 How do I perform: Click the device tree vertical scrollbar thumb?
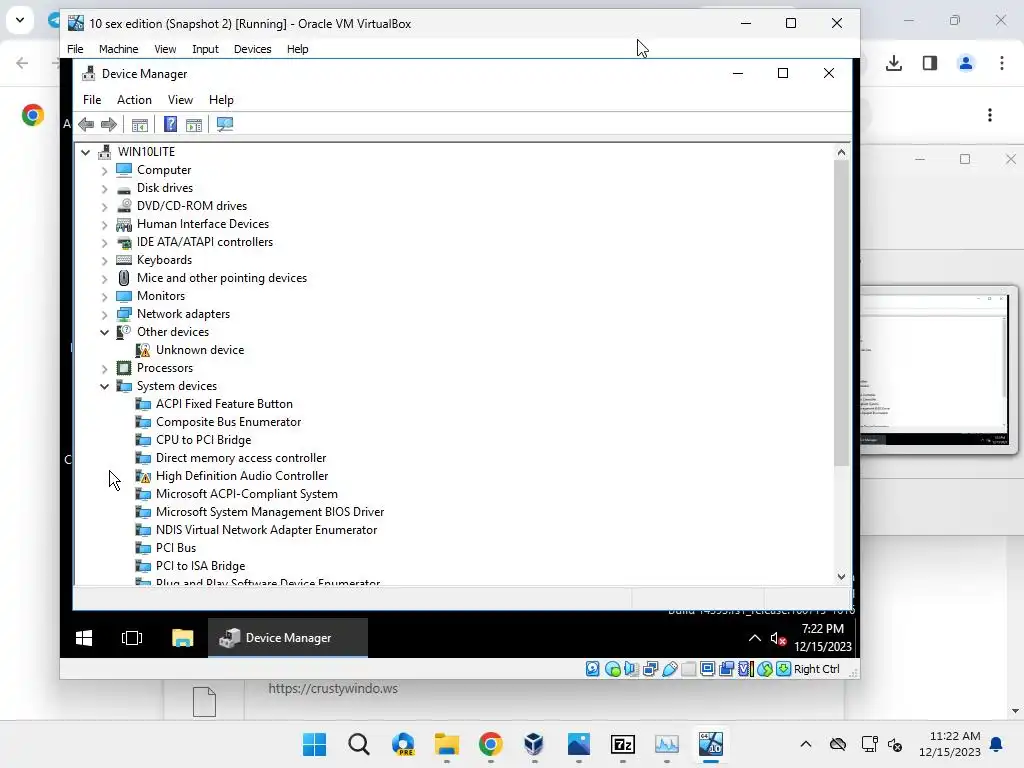click(841, 313)
